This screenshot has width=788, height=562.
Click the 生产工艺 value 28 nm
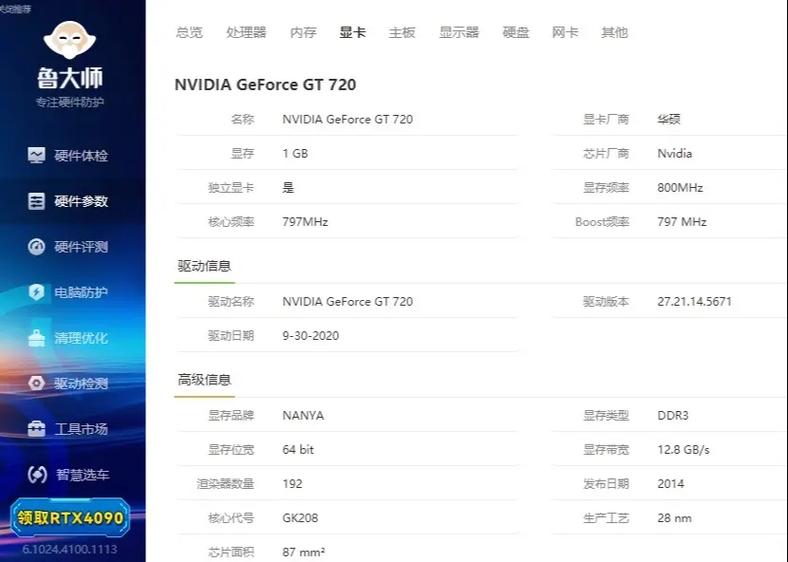point(674,518)
